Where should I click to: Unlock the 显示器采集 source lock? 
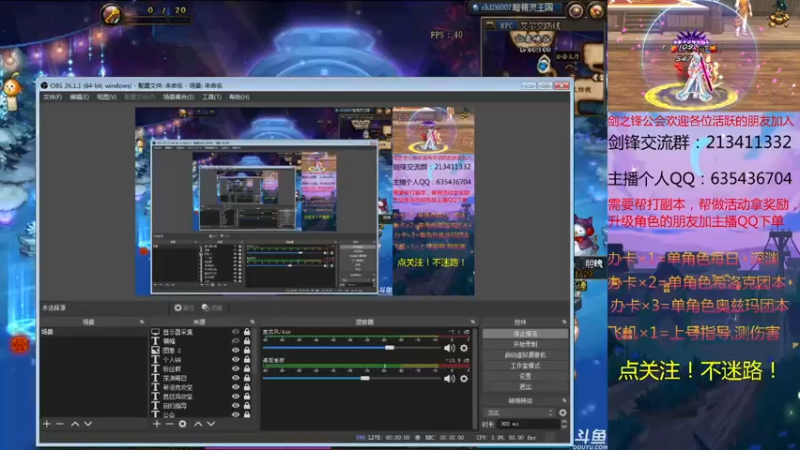[247, 332]
